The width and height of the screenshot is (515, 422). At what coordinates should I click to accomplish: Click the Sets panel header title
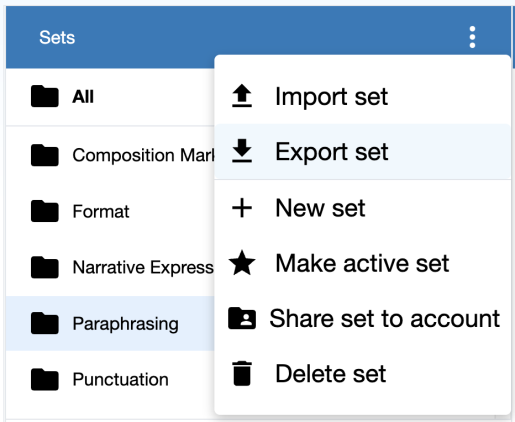coord(57,37)
